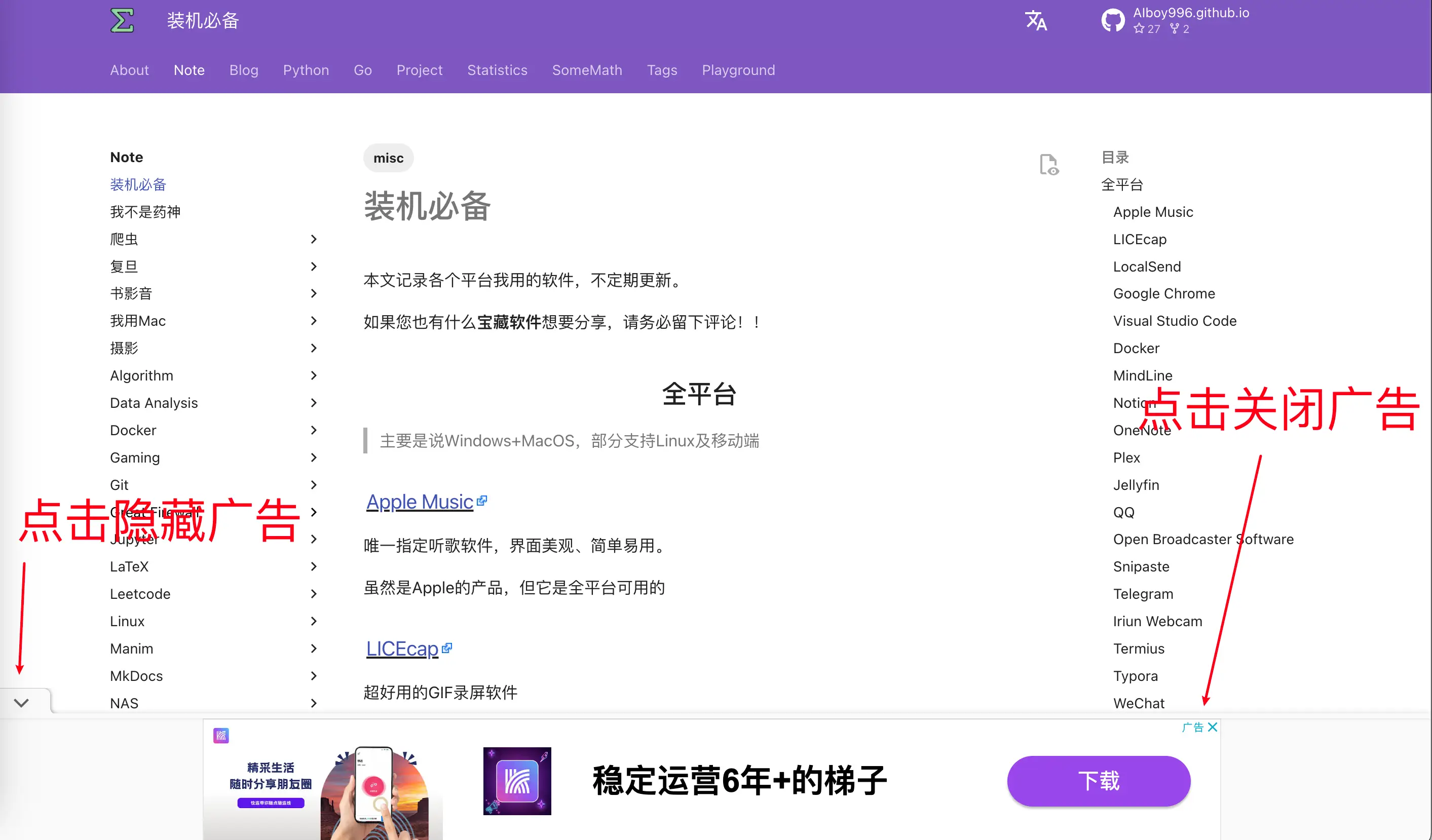1432x840 pixels.
Task: Expand the 我用Mac sidebar section
Action: click(314, 321)
